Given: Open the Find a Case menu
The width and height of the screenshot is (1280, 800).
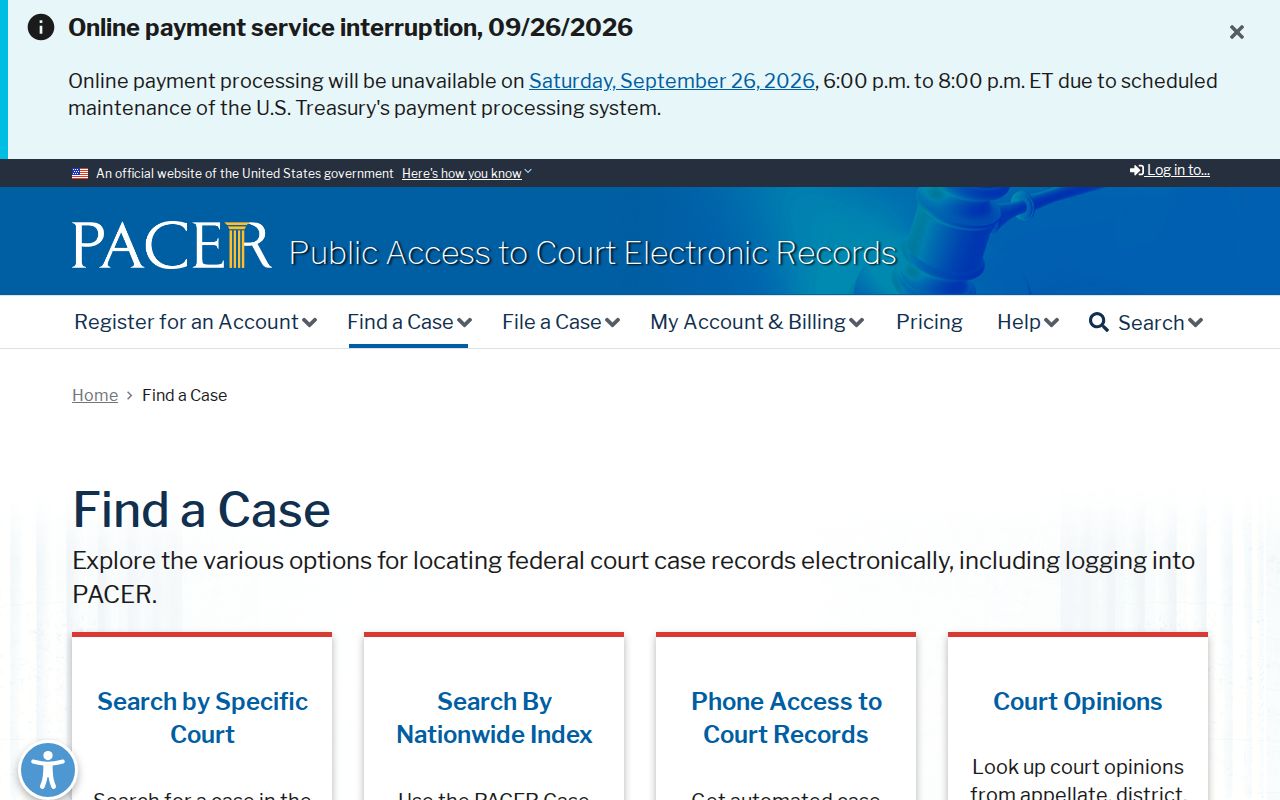Looking at the screenshot, I should pos(409,322).
